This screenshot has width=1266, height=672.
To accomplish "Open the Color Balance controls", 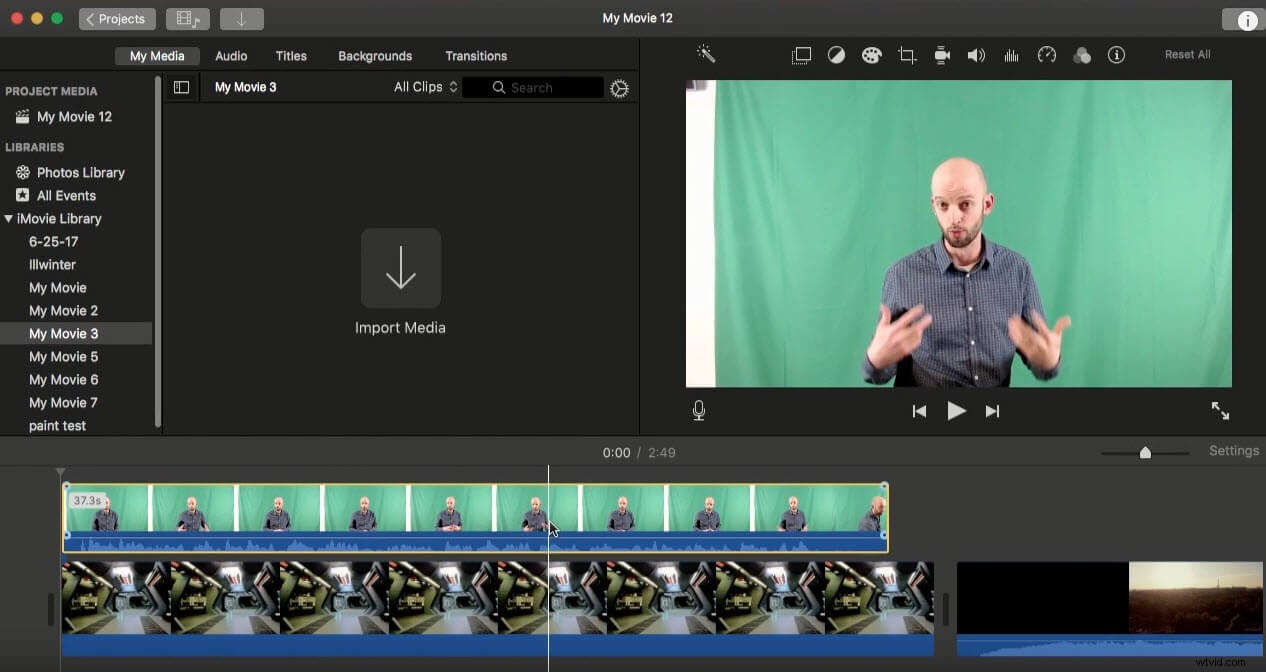I will click(836, 55).
